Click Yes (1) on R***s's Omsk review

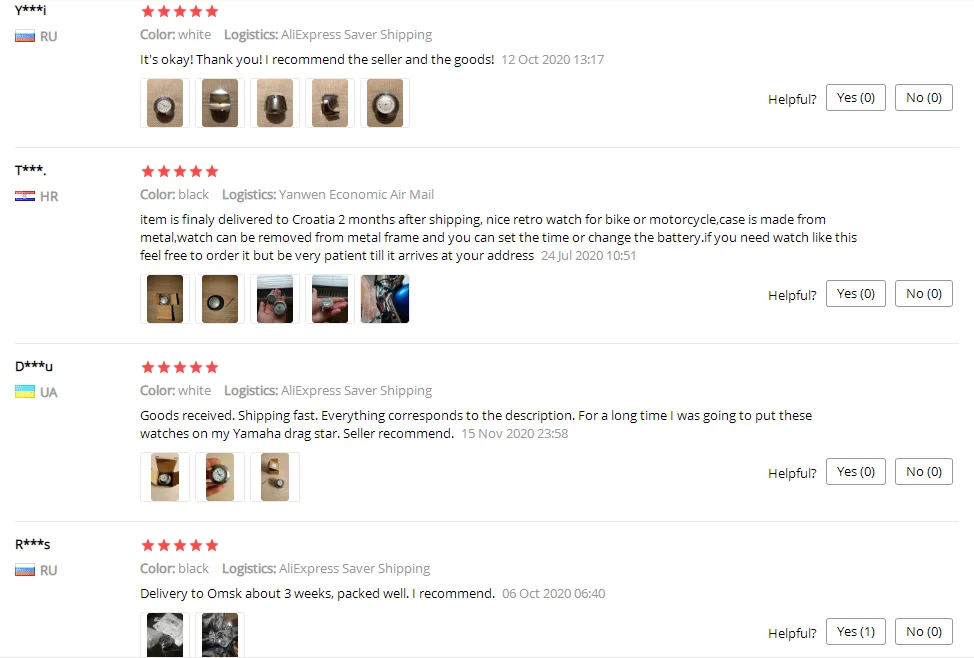pyautogui.click(x=855, y=631)
